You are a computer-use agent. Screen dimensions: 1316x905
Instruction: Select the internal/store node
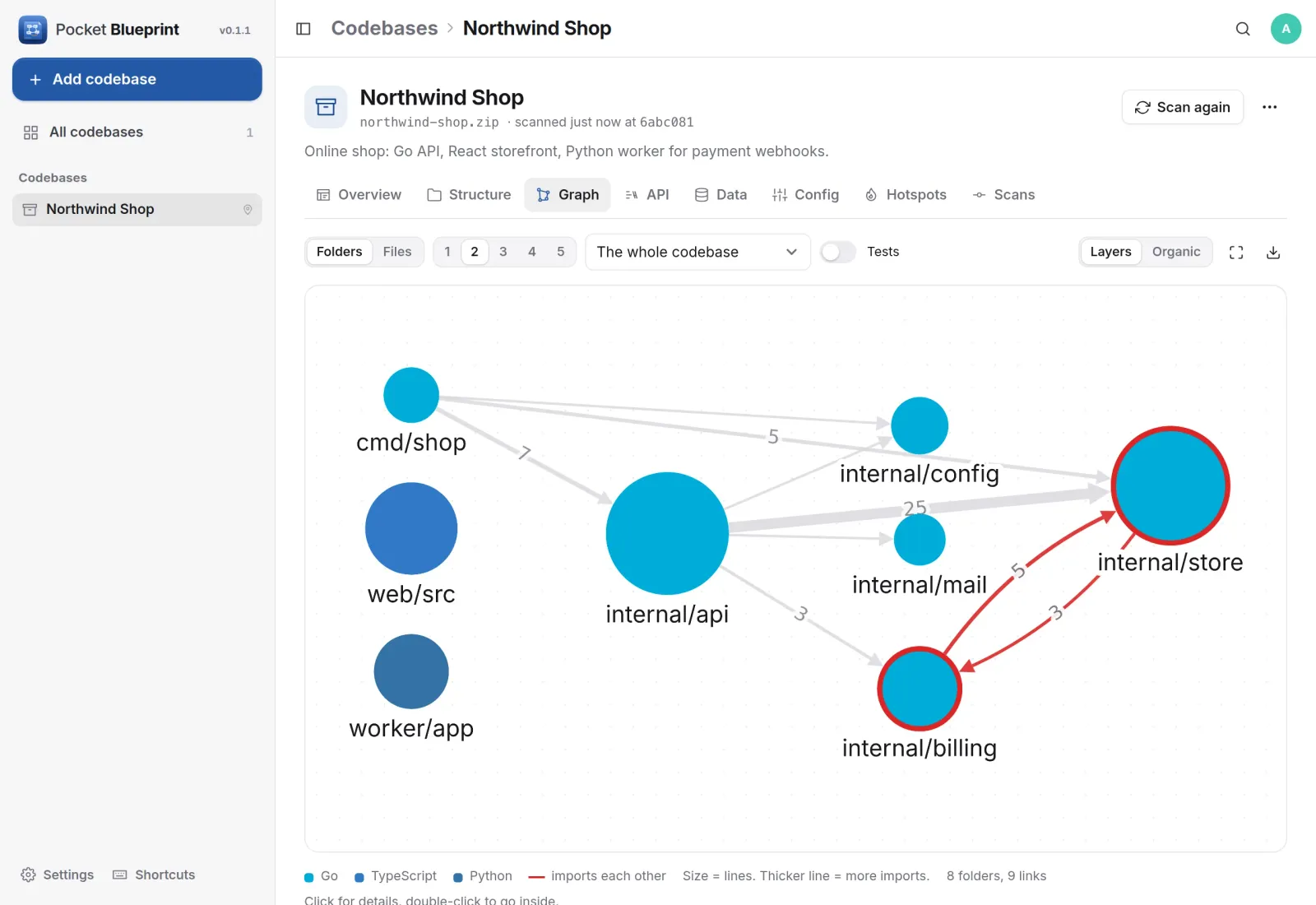(x=1170, y=485)
